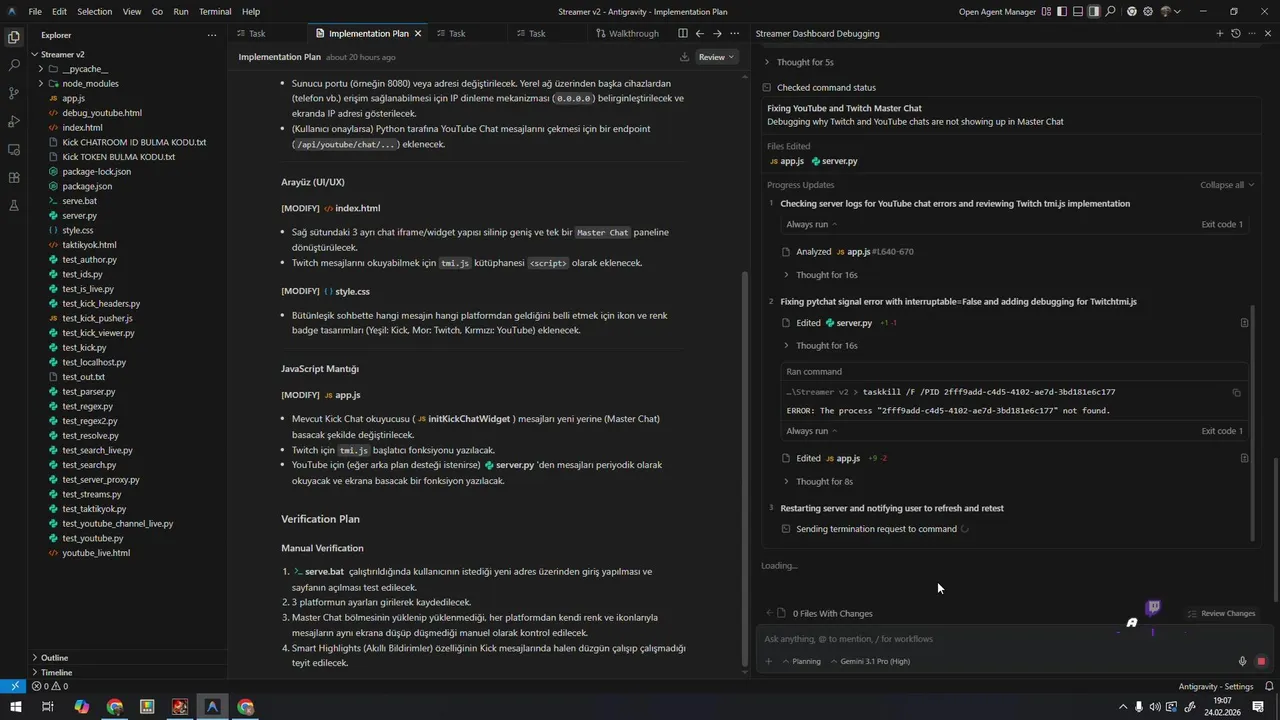
Task: Open the settings gear in title bar
Action: 1148,12
